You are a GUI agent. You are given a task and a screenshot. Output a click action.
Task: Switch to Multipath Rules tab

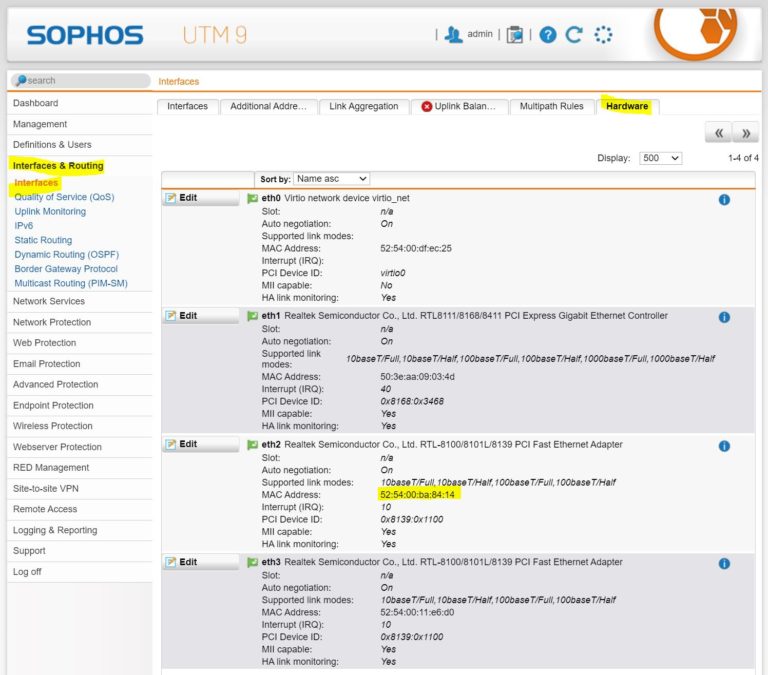coord(552,106)
